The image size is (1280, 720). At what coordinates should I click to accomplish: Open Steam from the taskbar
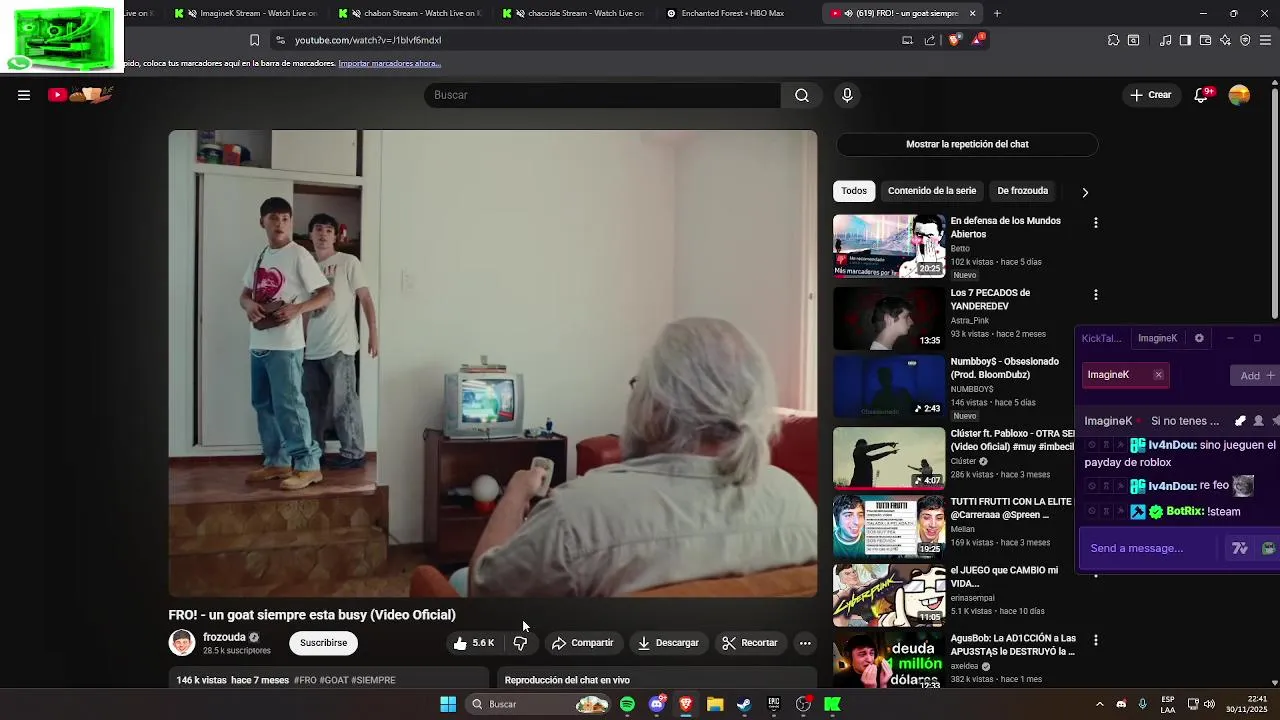coord(744,704)
